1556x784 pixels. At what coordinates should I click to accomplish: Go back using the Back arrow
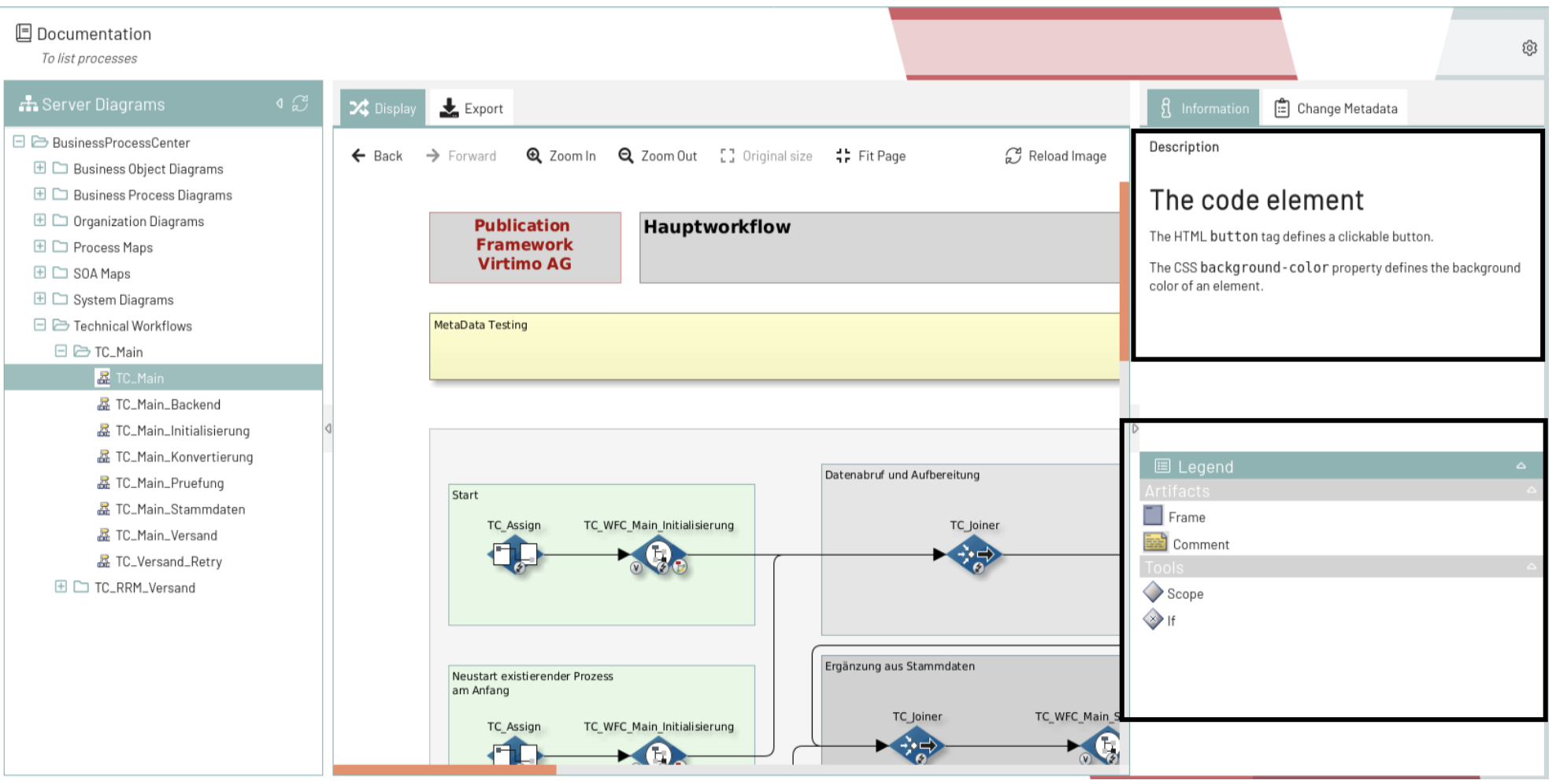click(359, 156)
